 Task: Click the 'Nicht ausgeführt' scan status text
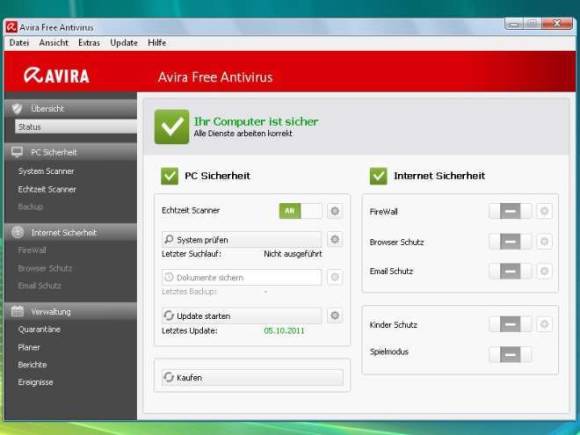tap(293, 254)
